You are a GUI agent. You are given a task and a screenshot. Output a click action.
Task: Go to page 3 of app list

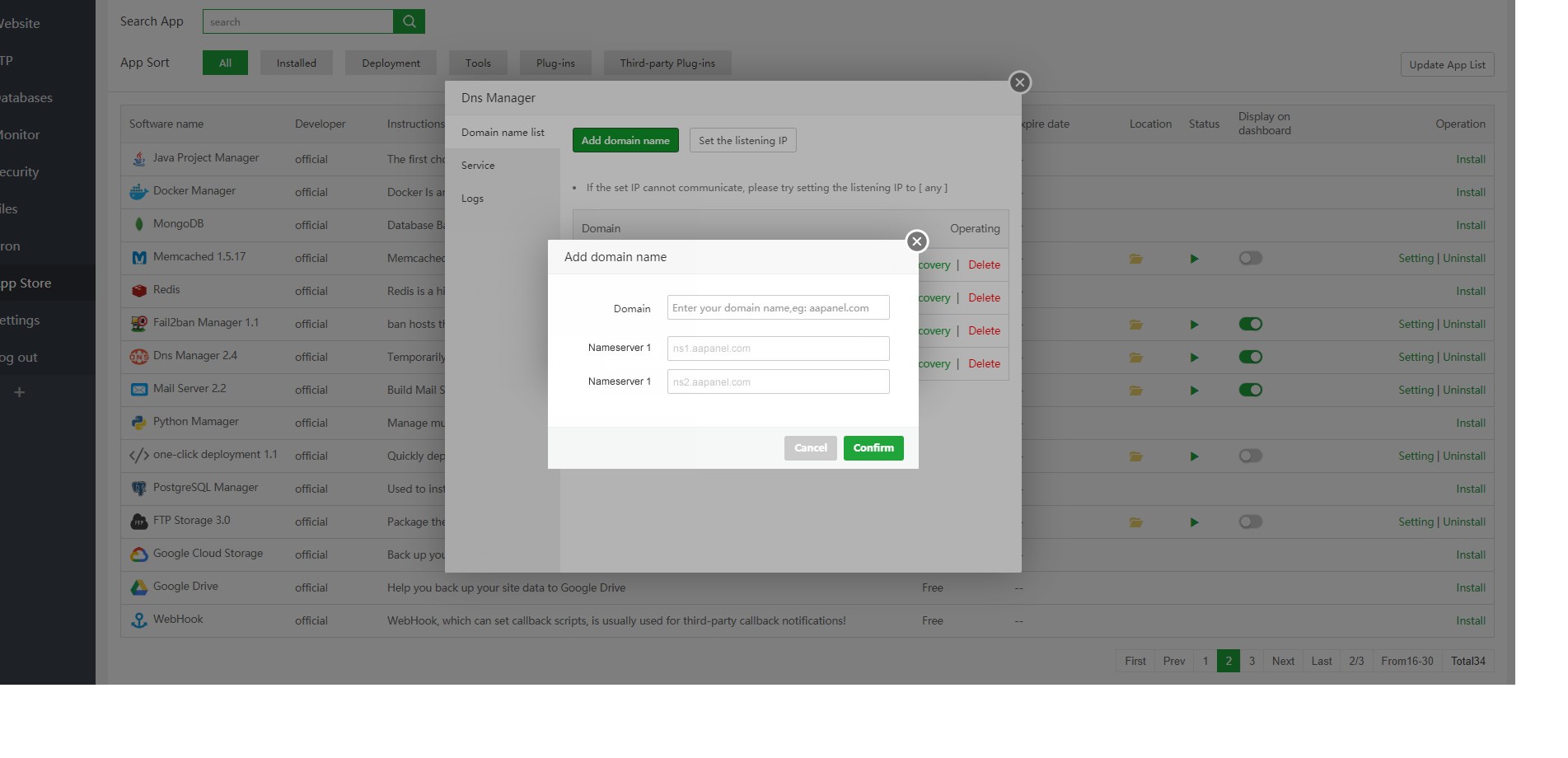click(1252, 661)
